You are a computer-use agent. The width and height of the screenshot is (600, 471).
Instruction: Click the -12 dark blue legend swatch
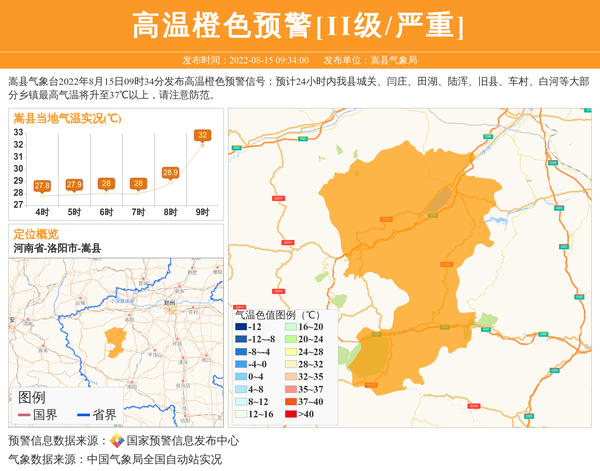[240, 327]
